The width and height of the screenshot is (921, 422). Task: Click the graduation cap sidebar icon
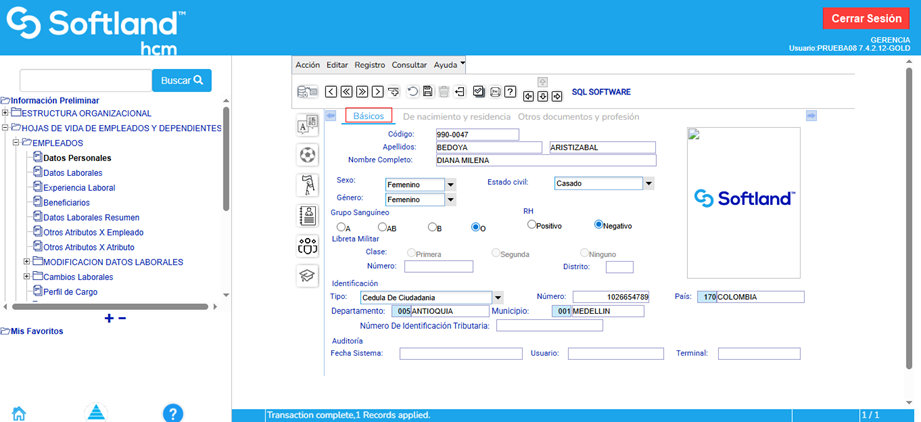(x=308, y=276)
